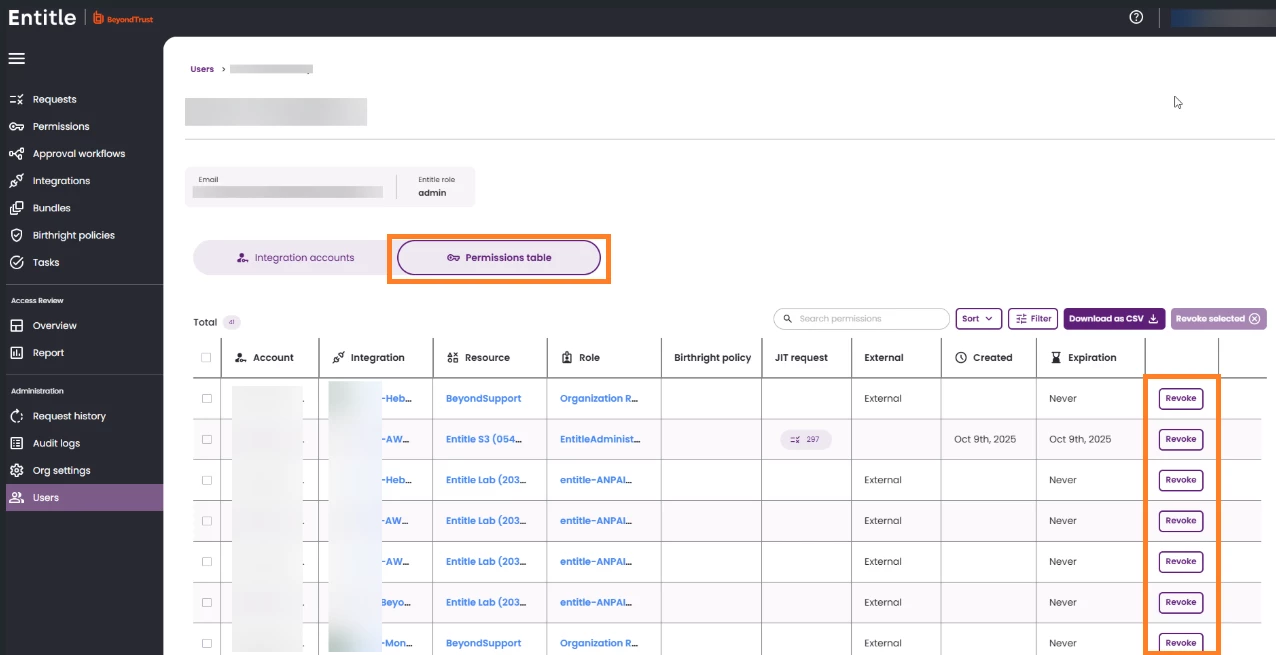Viewport: 1276px width, 655px height.
Task: Tick the select-all checkbox in table header
Action: 206,357
